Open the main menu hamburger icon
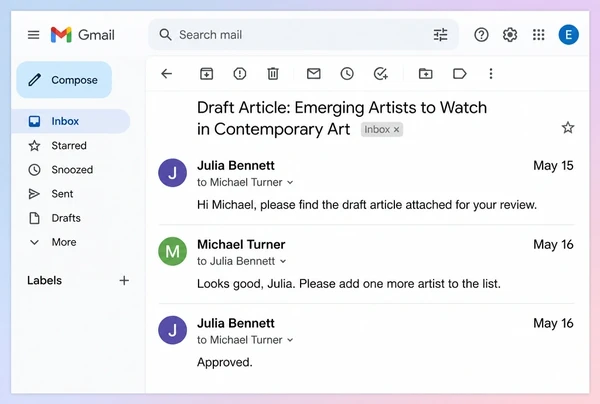600x404 pixels. [34, 35]
